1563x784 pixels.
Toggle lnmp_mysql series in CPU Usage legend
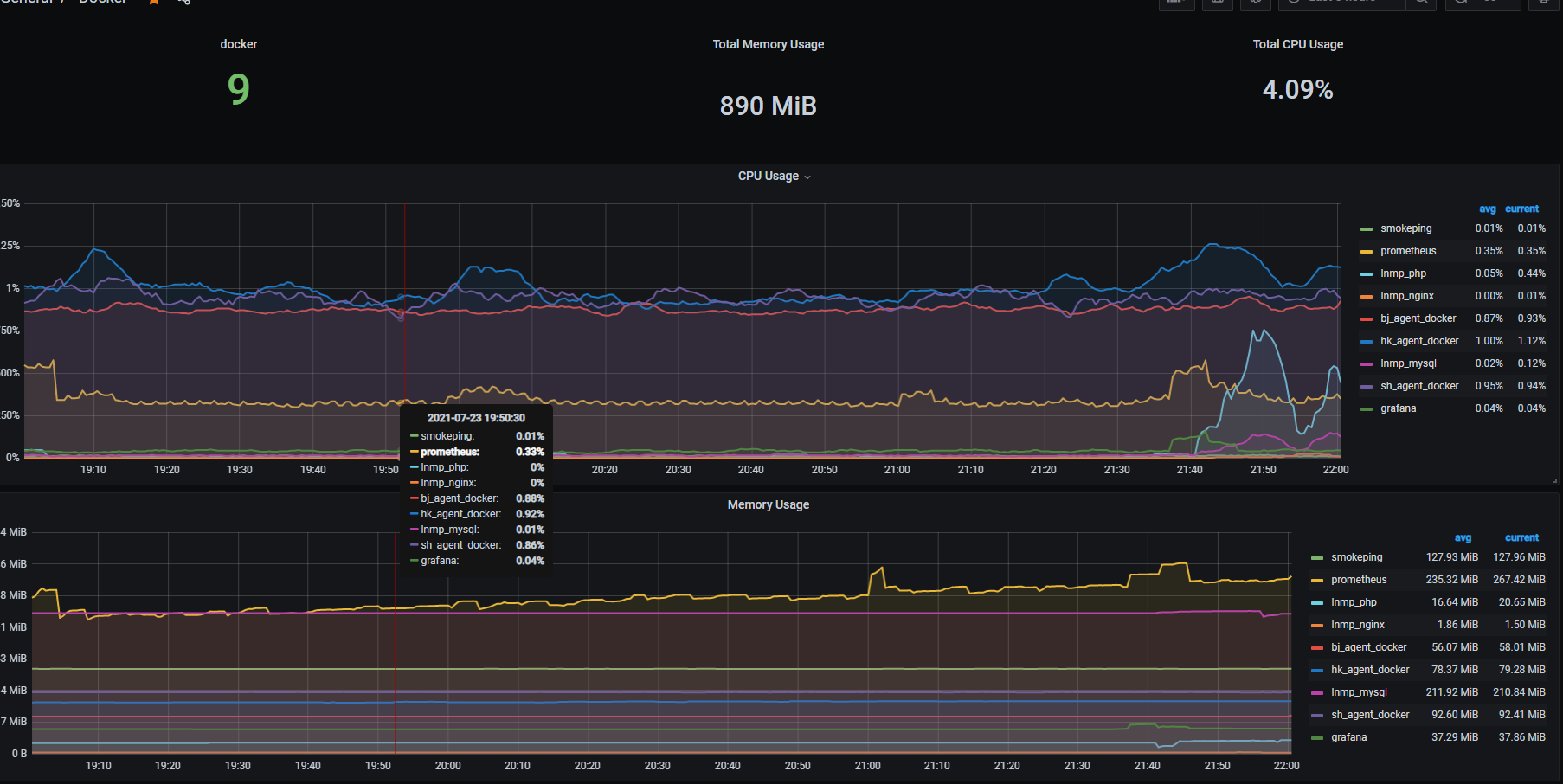(1408, 363)
